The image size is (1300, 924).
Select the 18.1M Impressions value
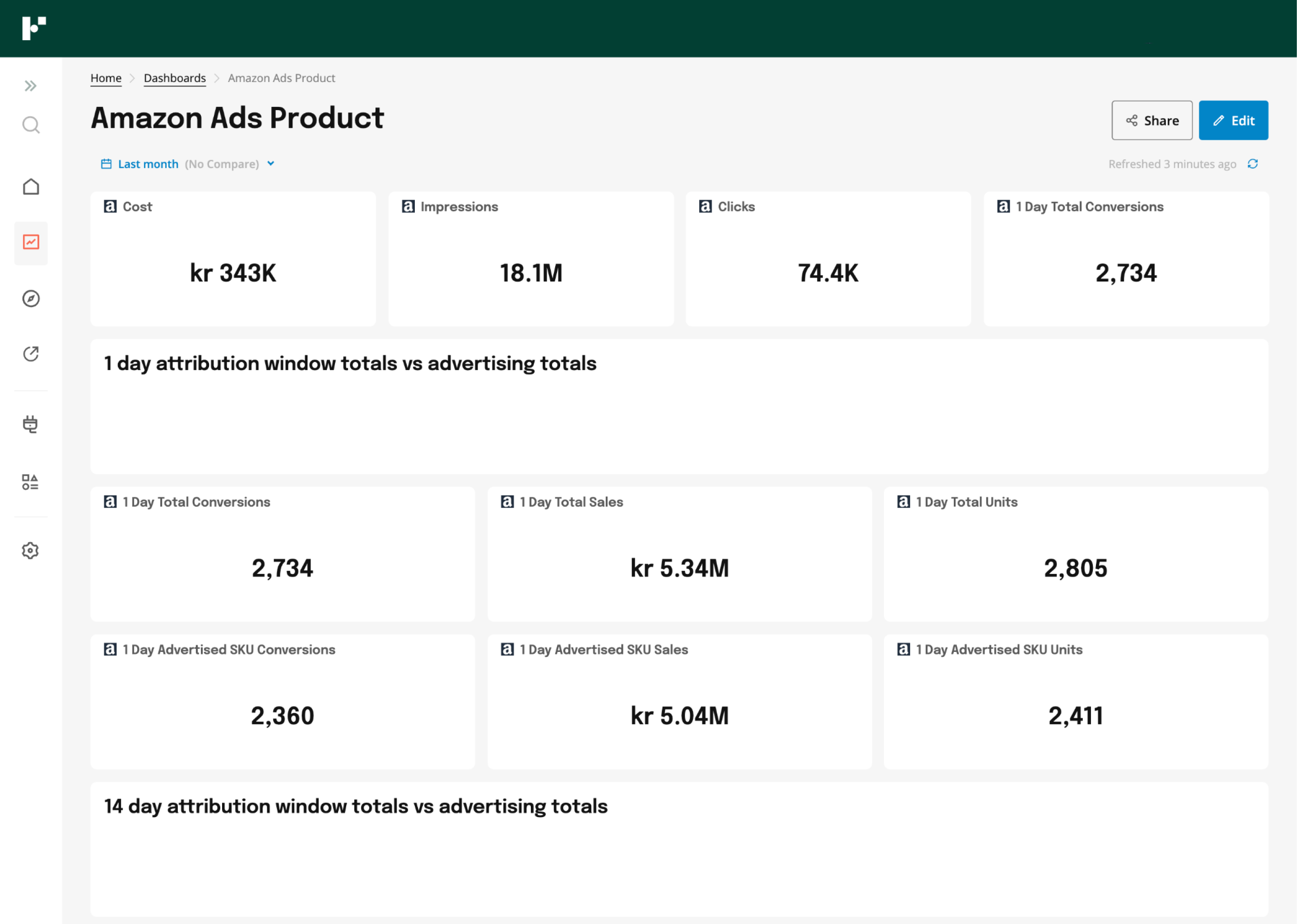pyautogui.click(x=531, y=273)
